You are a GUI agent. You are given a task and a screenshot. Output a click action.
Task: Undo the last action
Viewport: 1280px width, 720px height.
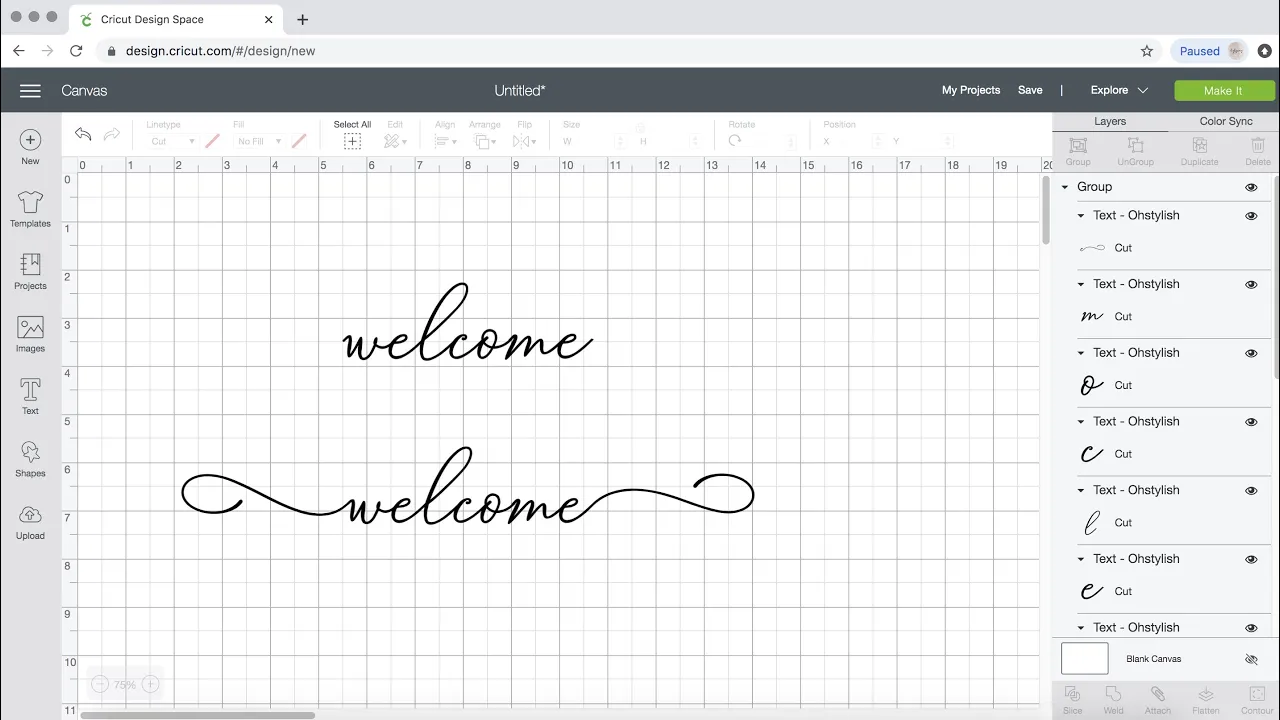pos(83,134)
